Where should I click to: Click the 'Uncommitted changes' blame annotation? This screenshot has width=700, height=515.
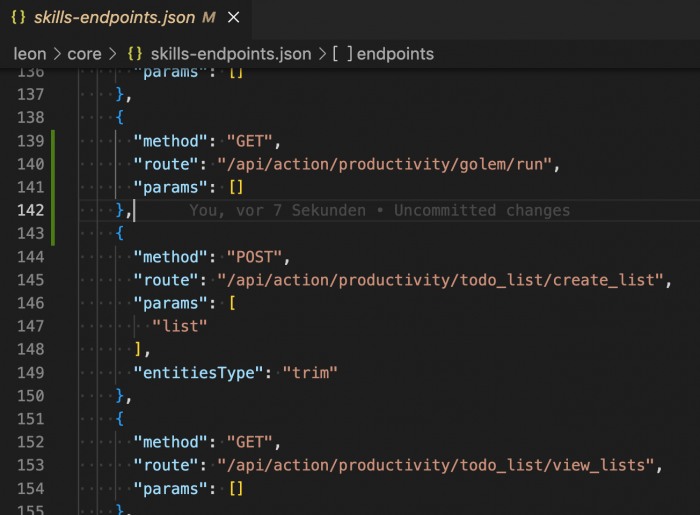[x=482, y=210]
